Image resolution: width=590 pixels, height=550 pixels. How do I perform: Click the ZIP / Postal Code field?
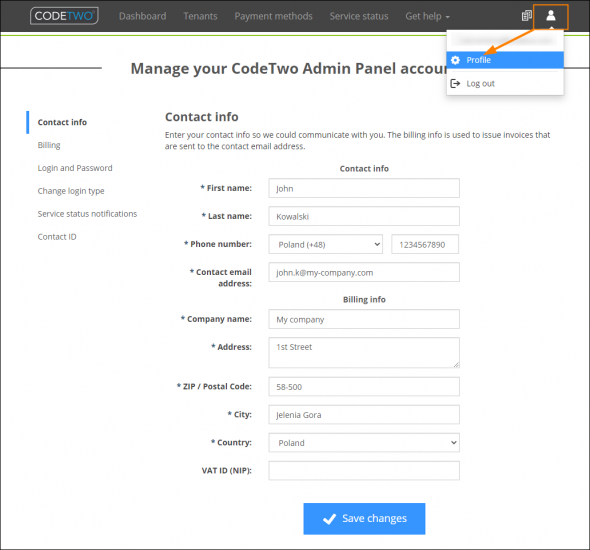coord(364,387)
